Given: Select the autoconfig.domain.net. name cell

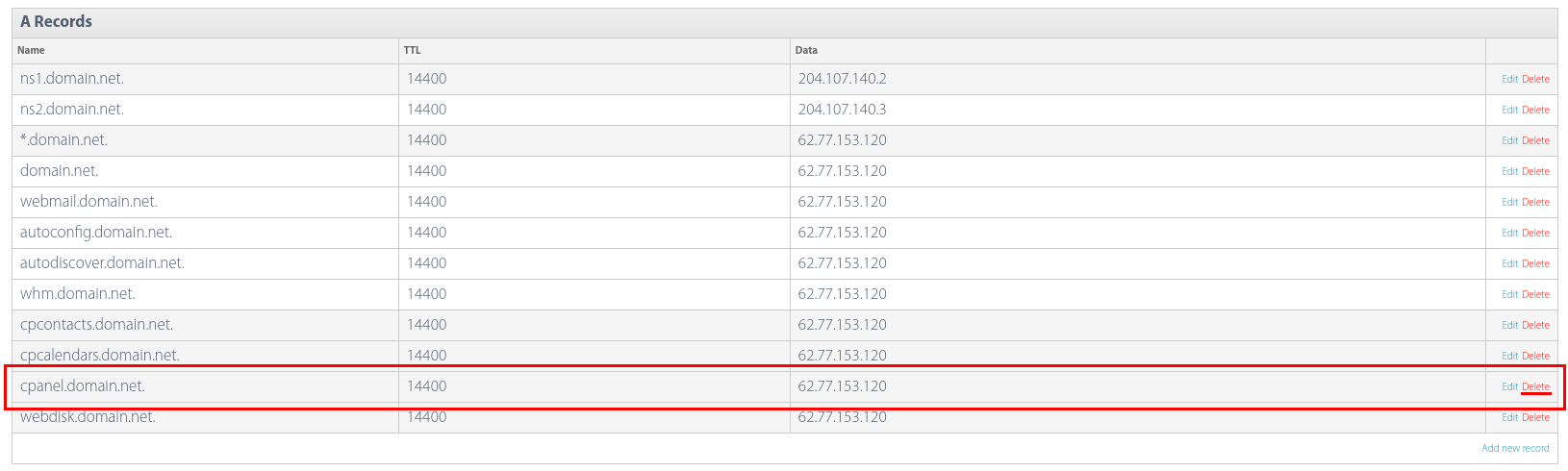Looking at the screenshot, I should tap(206, 233).
